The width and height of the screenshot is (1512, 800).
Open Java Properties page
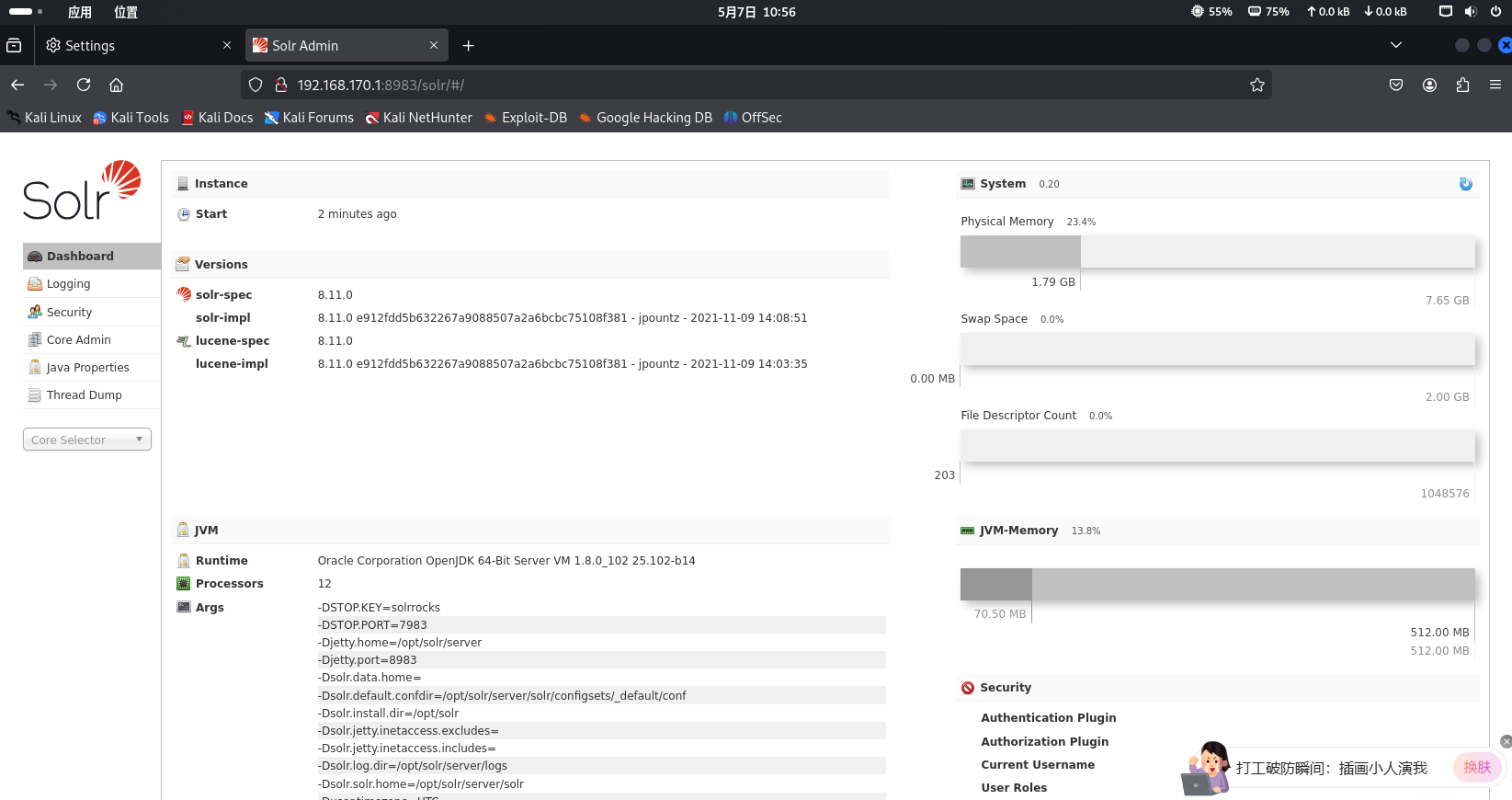click(x=92, y=367)
